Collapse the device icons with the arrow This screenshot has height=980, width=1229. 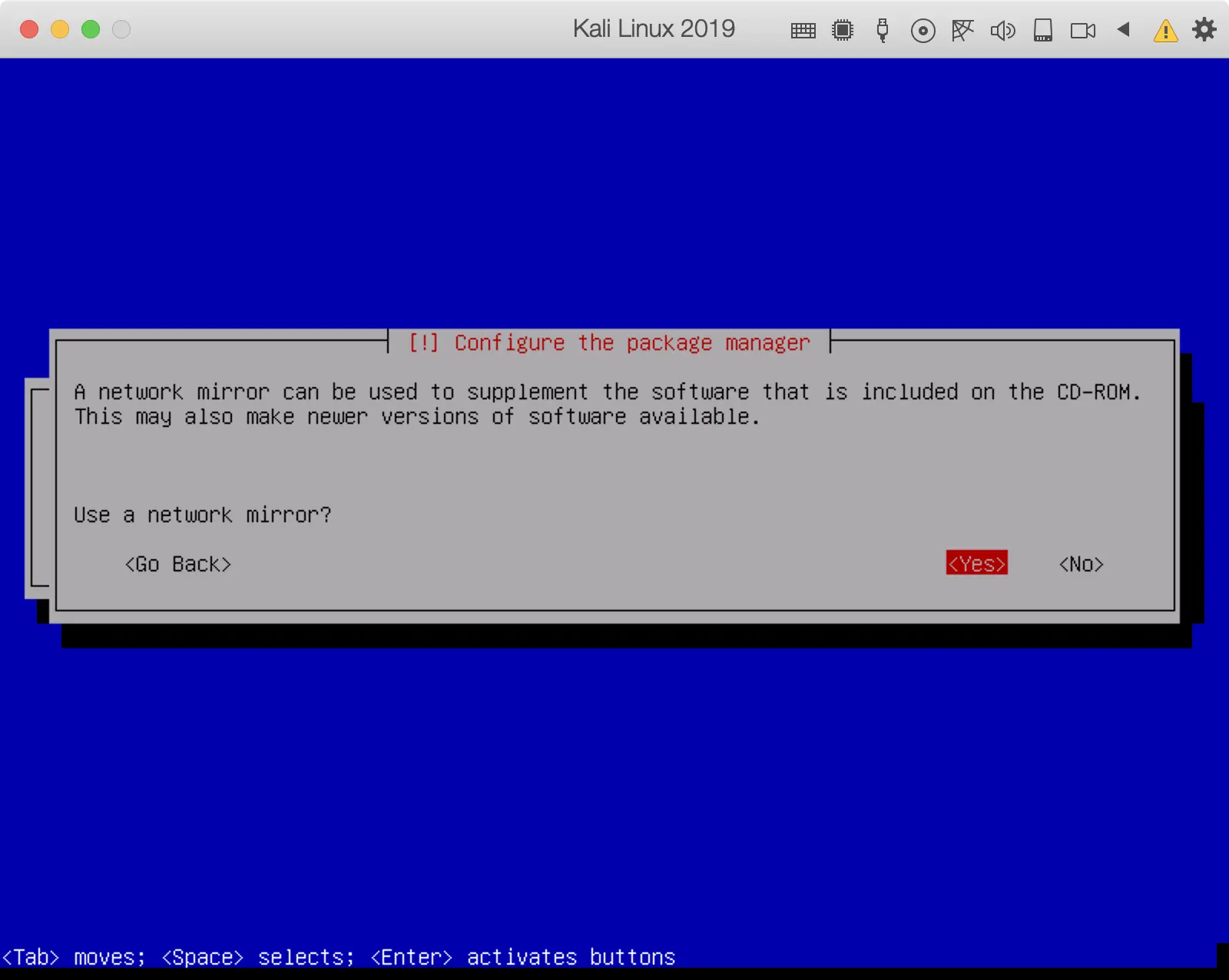point(1124,29)
